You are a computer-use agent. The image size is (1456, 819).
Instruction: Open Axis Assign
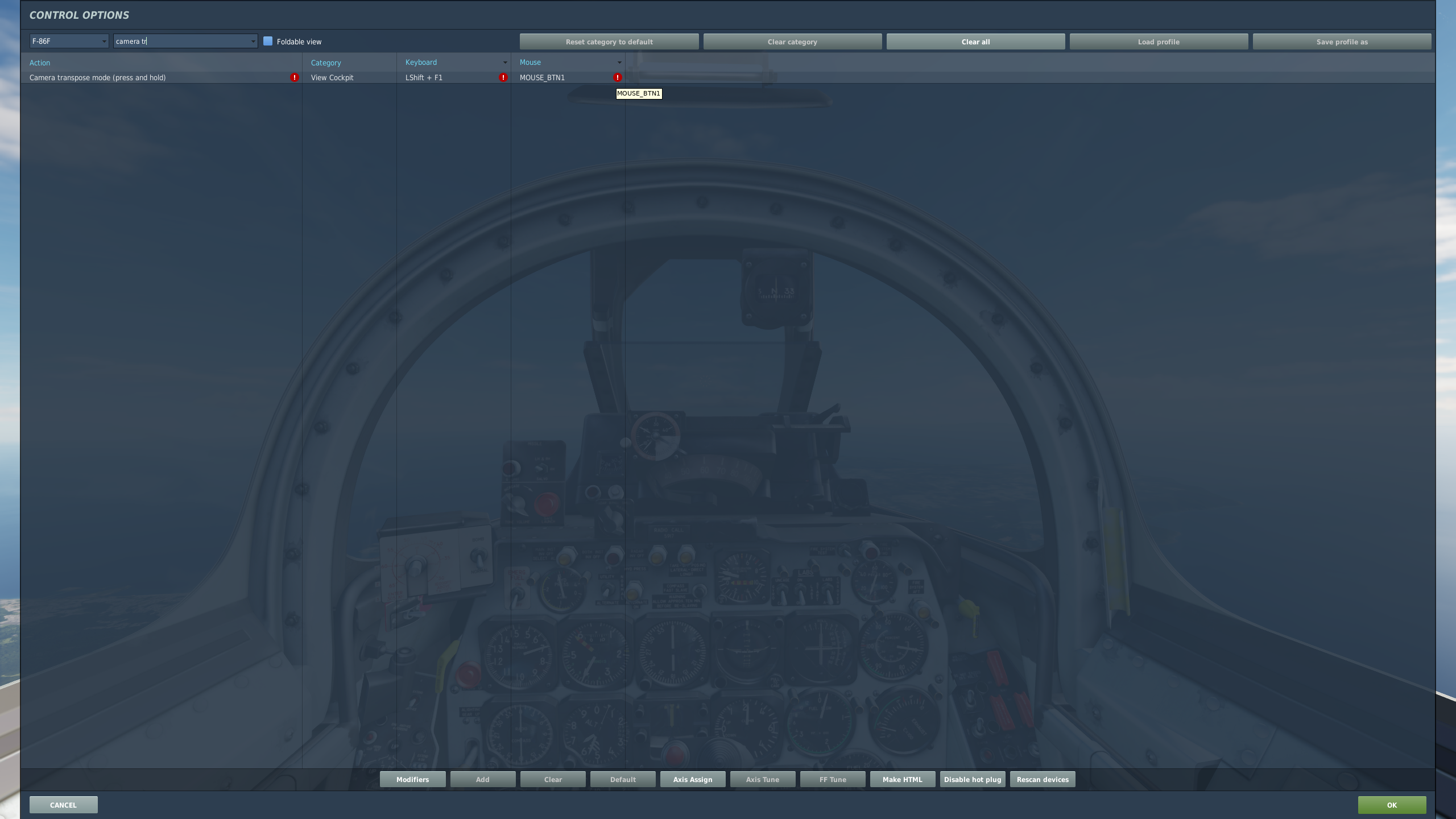693,779
